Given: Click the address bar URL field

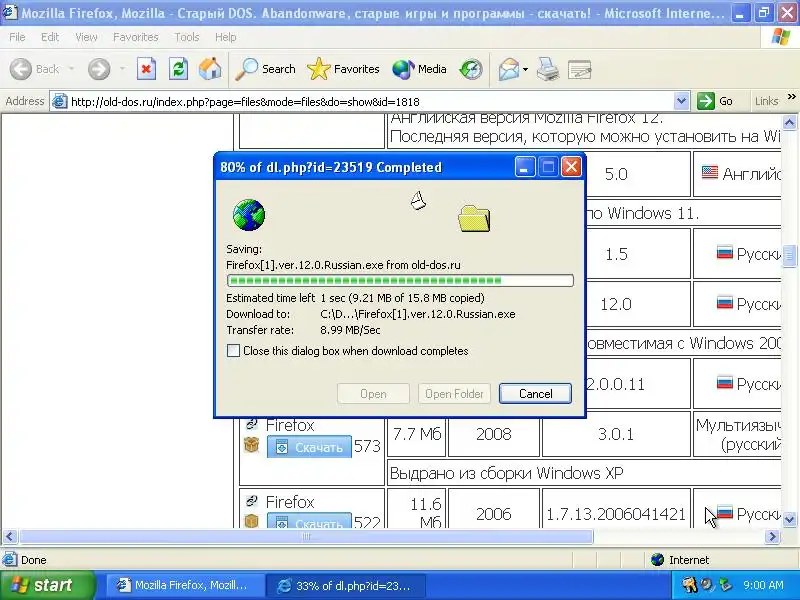Looking at the screenshot, I should pos(370,101).
